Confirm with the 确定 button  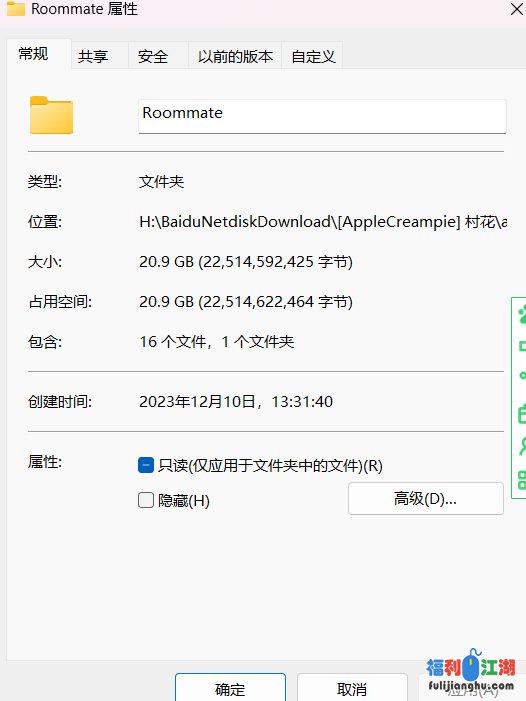coord(230,688)
